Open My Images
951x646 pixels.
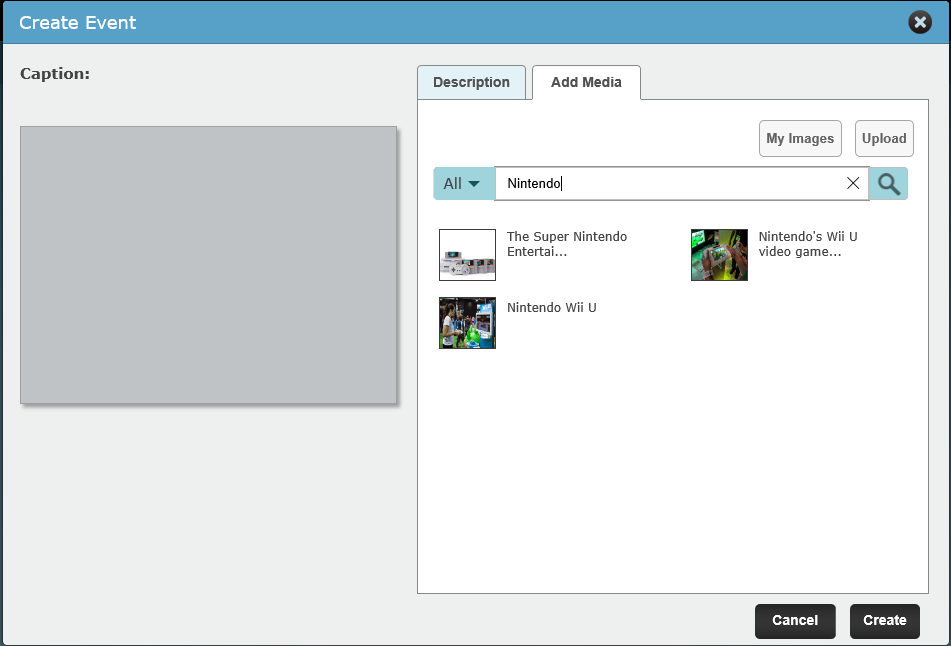coord(800,138)
